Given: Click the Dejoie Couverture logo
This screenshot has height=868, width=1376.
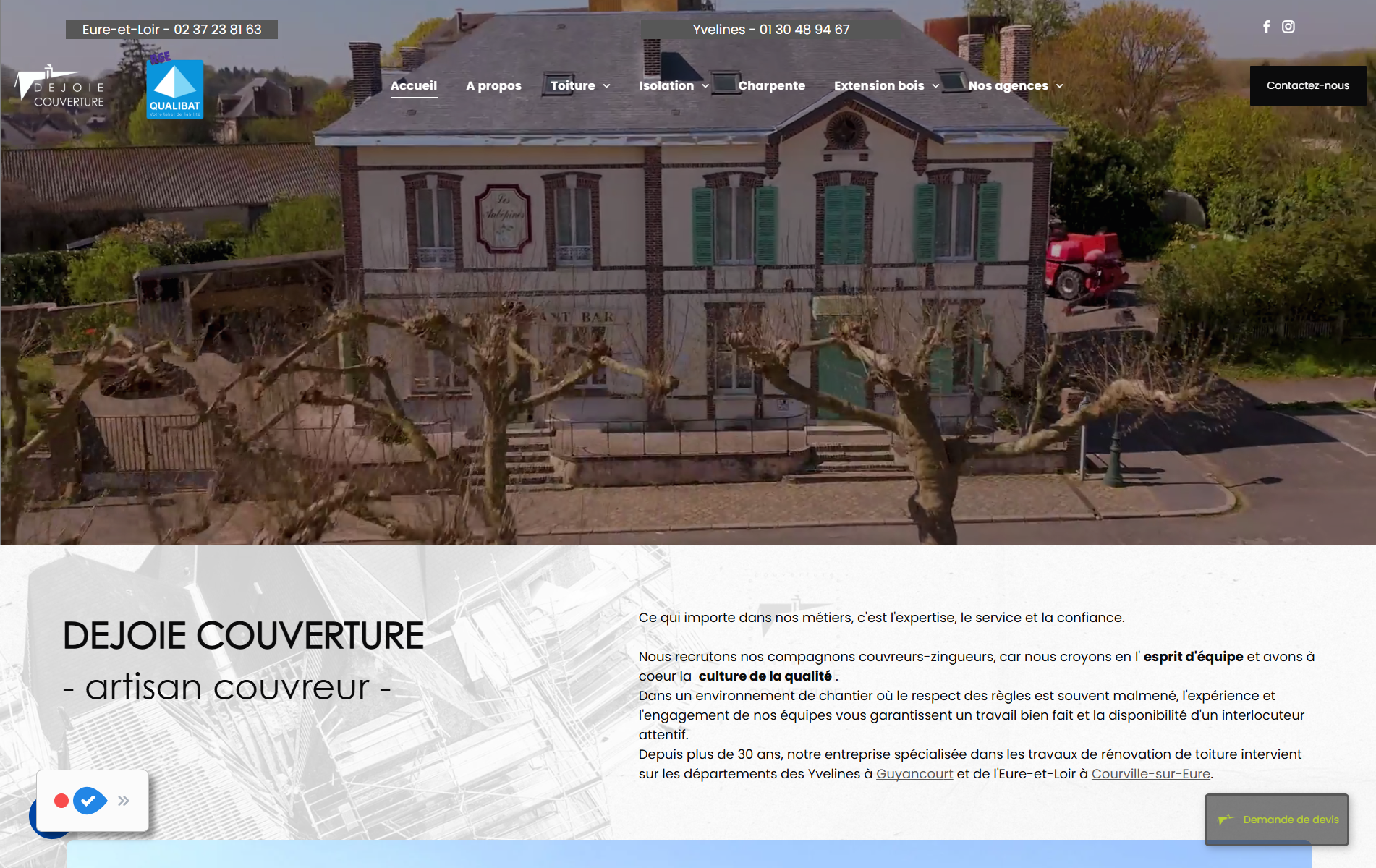Looking at the screenshot, I should pos(60,87).
